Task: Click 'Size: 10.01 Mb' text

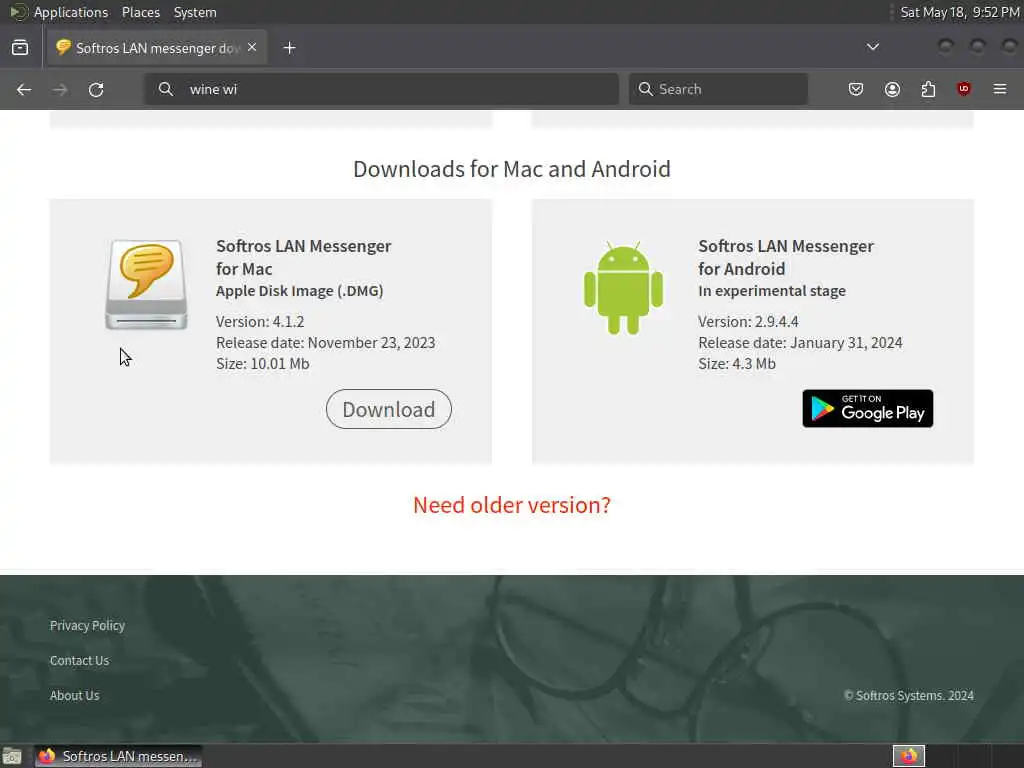Action: click(263, 364)
